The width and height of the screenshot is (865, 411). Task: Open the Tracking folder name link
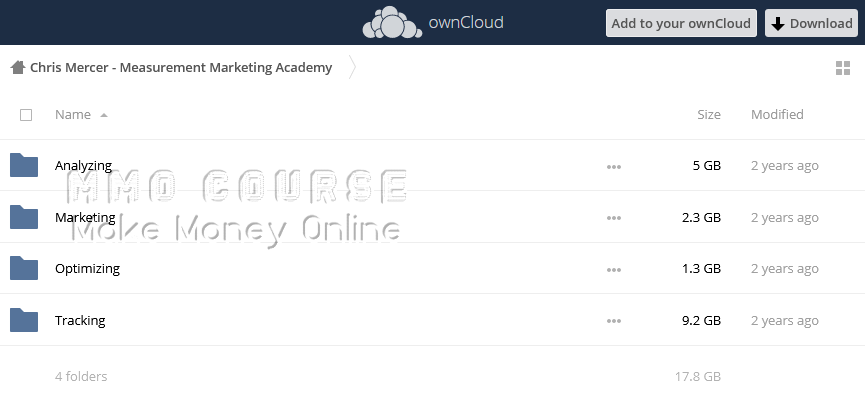(x=80, y=321)
